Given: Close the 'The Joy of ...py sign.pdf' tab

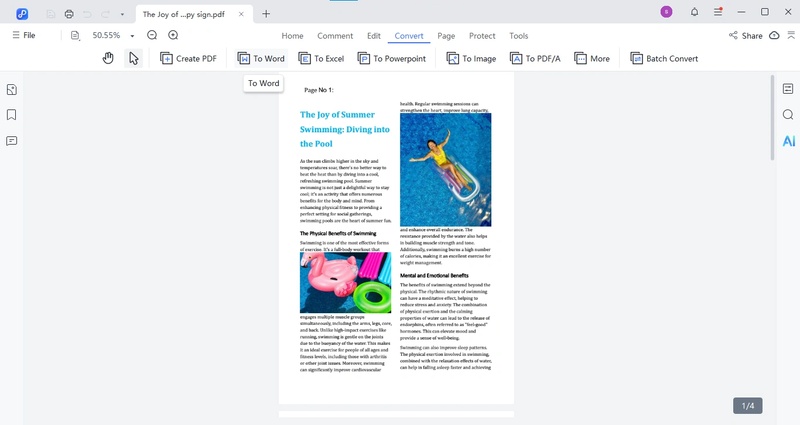Looking at the screenshot, I should [x=241, y=14].
